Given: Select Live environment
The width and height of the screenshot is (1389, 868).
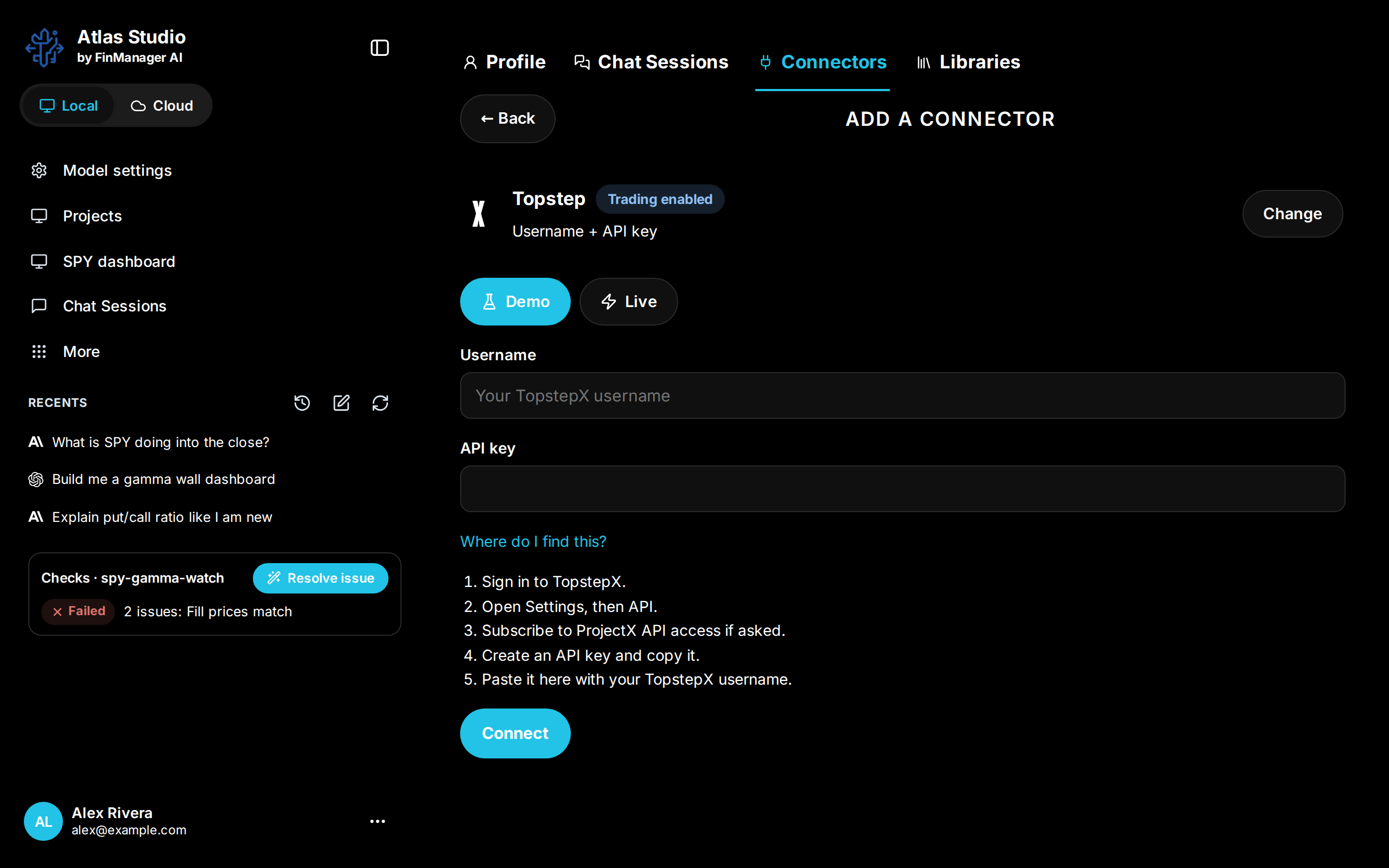Looking at the screenshot, I should pyautogui.click(x=628, y=302).
